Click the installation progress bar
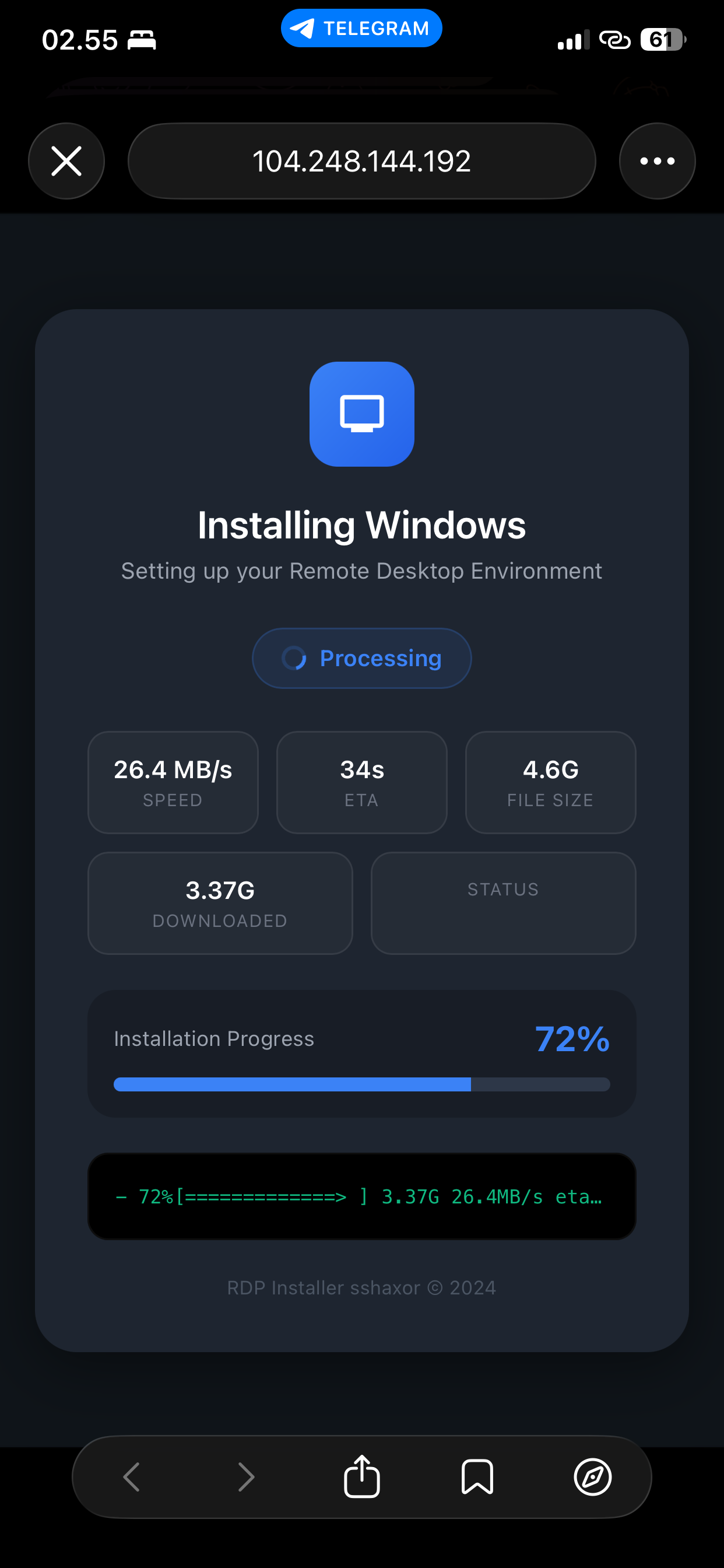The image size is (724, 1568). 362,1084
